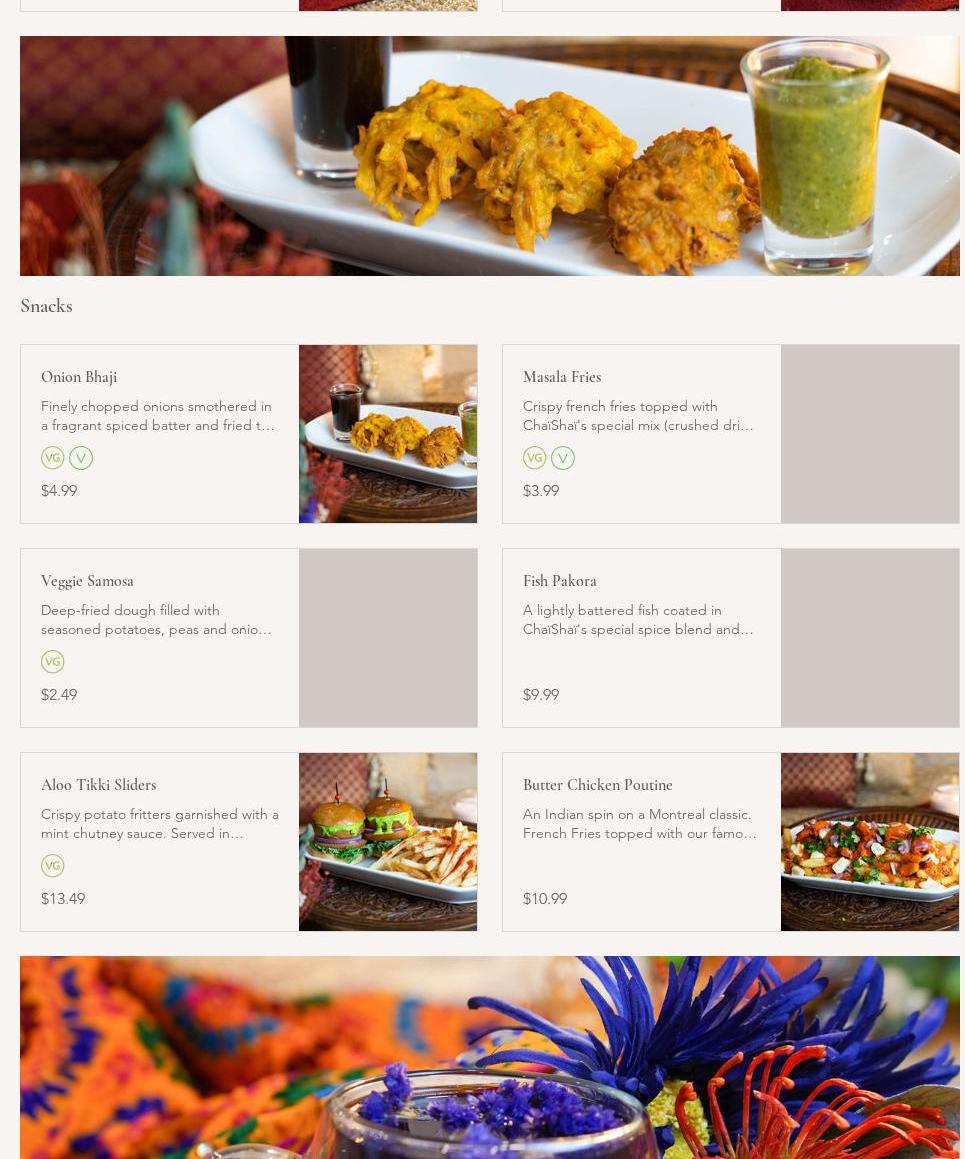Viewport: 965px width, 1159px height.
Task: Click the Masala Fries placeholder image
Action: tap(870, 434)
